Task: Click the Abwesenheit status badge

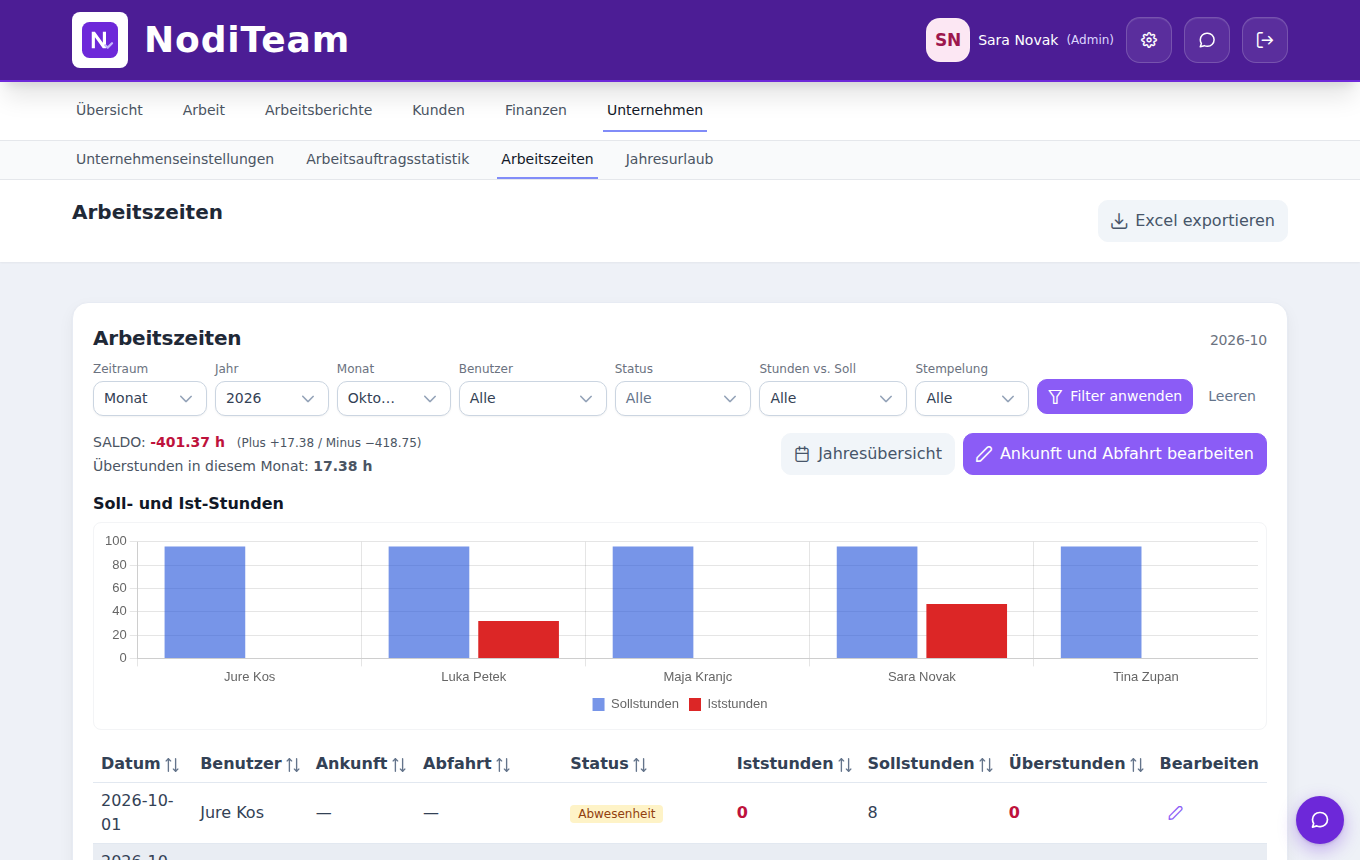Action: pyautogui.click(x=617, y=814)
